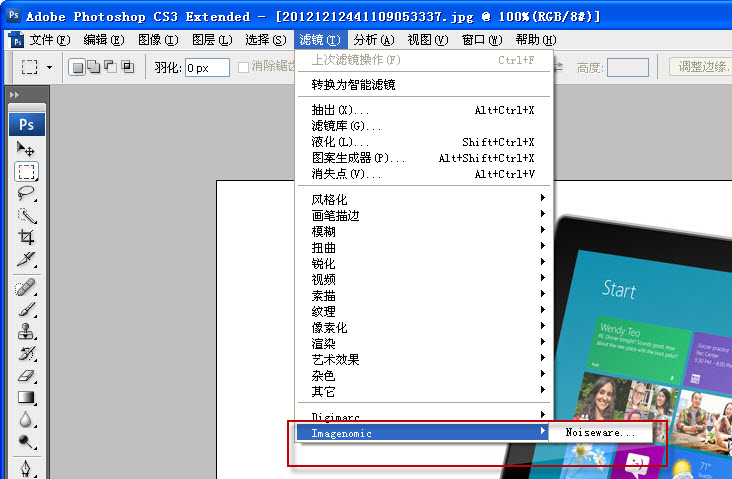Open the 视图(V) menu
The height and width of the screenshot is (479, 732).
pyautogui.click(x=428, y=40)
